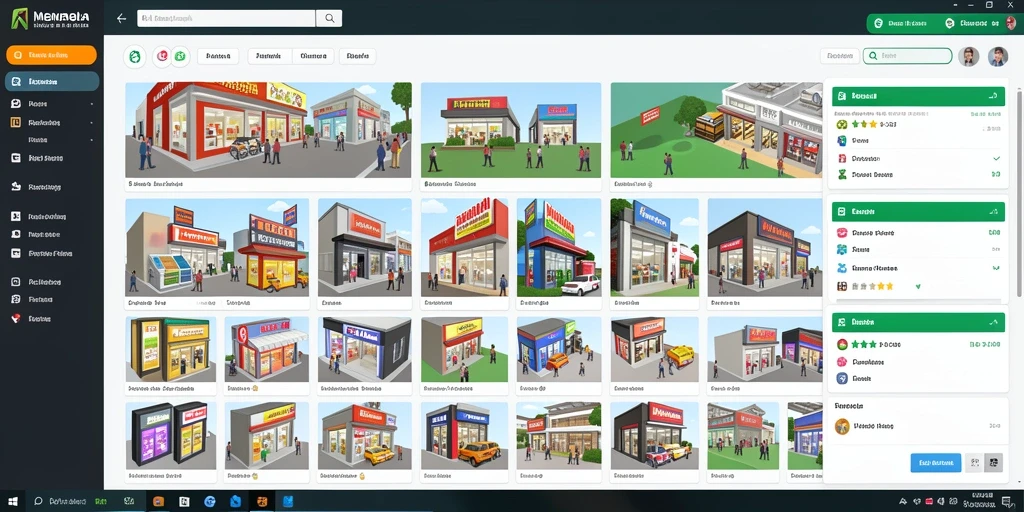Click the blue button at the bottom of the right panel

point(936,463)
